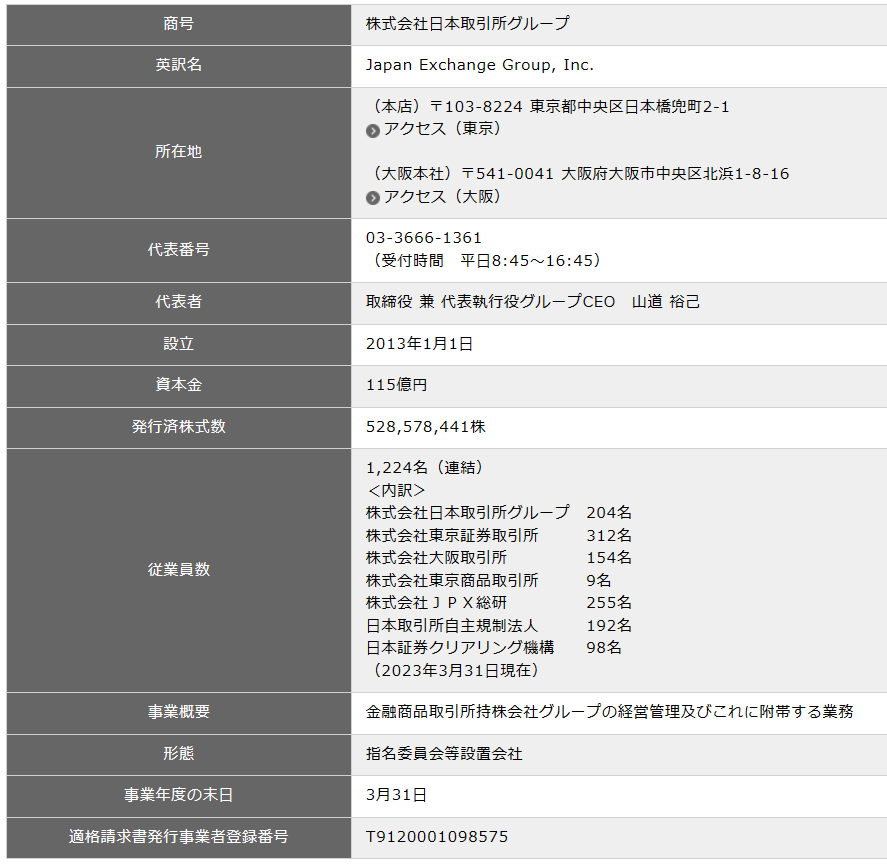Select the text Japan Exchange Group, Inc.
Image resolution: width=887 pixels, height=865 pixels.
coord(480,66)
